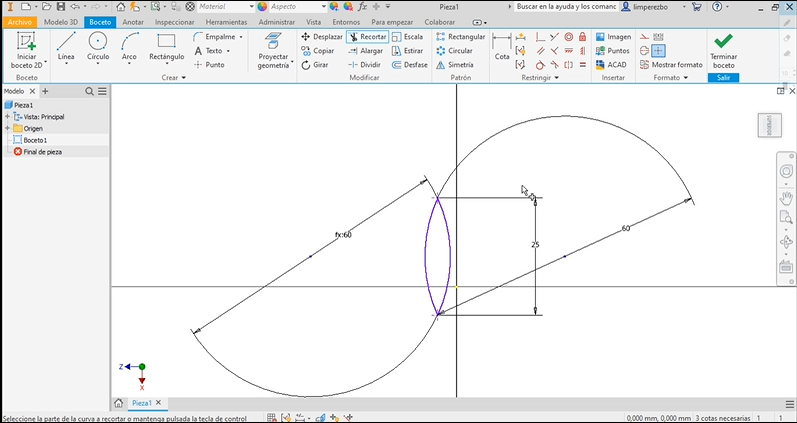This screenshot has width=797, height=423.
Task: Click the Undo arrow icon
Action: tap(74, 7)
